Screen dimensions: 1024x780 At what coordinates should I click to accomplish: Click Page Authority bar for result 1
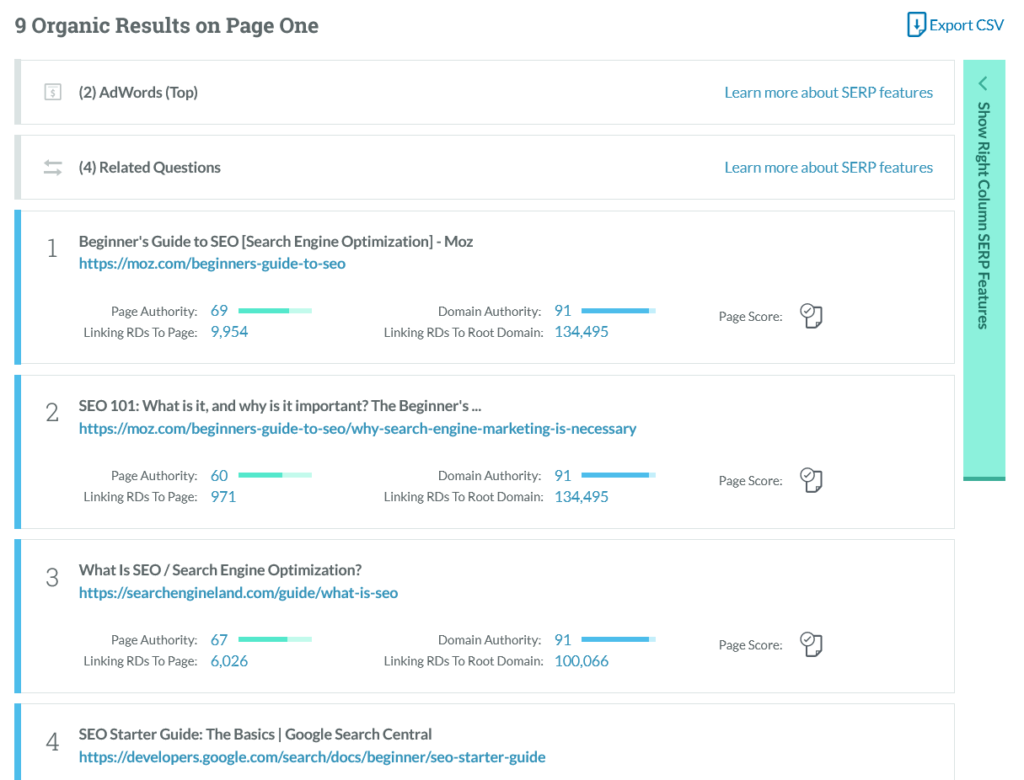point(275,310)
